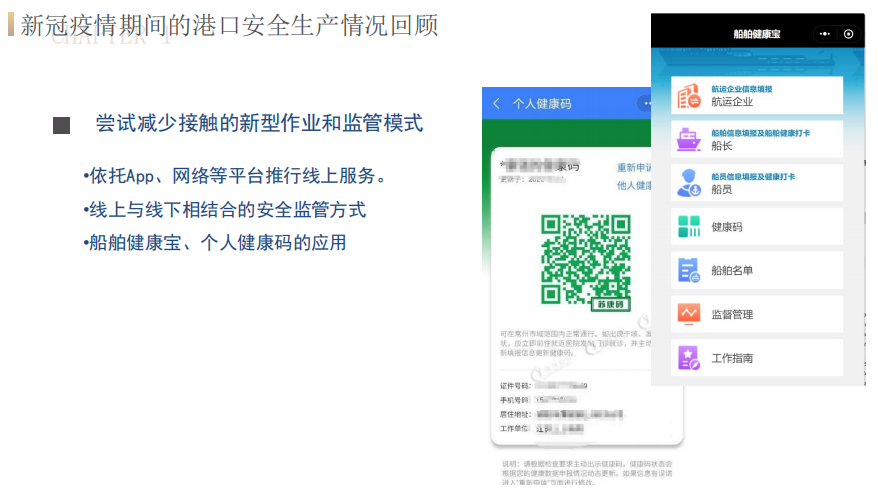Click the bullet 船舶健康宝、个人健康码的应用
This screenshot has width=878, height=496.
(214, 243)
